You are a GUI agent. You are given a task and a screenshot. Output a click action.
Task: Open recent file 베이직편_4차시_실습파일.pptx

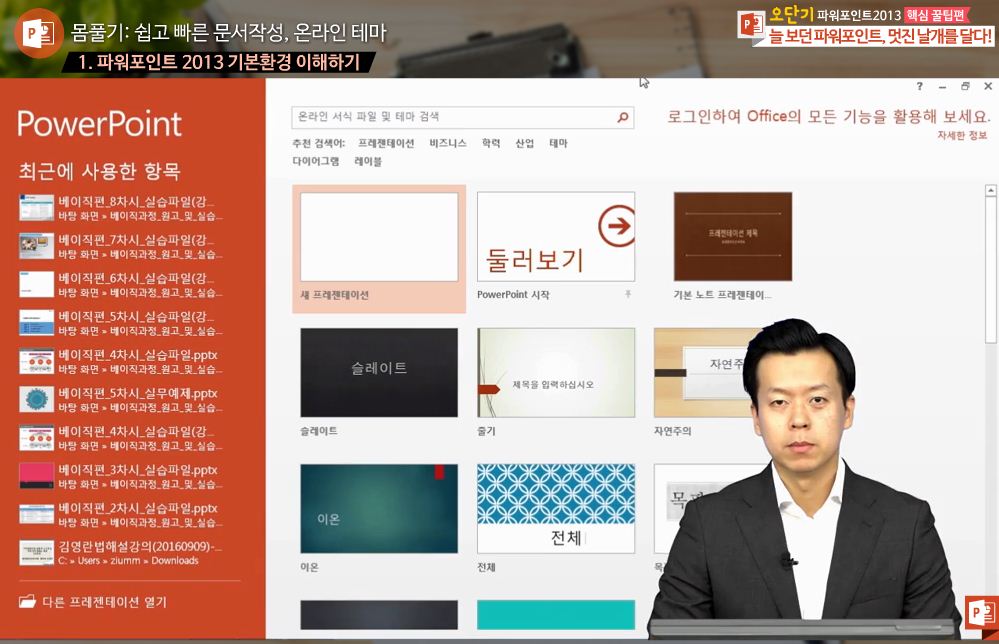(x=121, y=361)
